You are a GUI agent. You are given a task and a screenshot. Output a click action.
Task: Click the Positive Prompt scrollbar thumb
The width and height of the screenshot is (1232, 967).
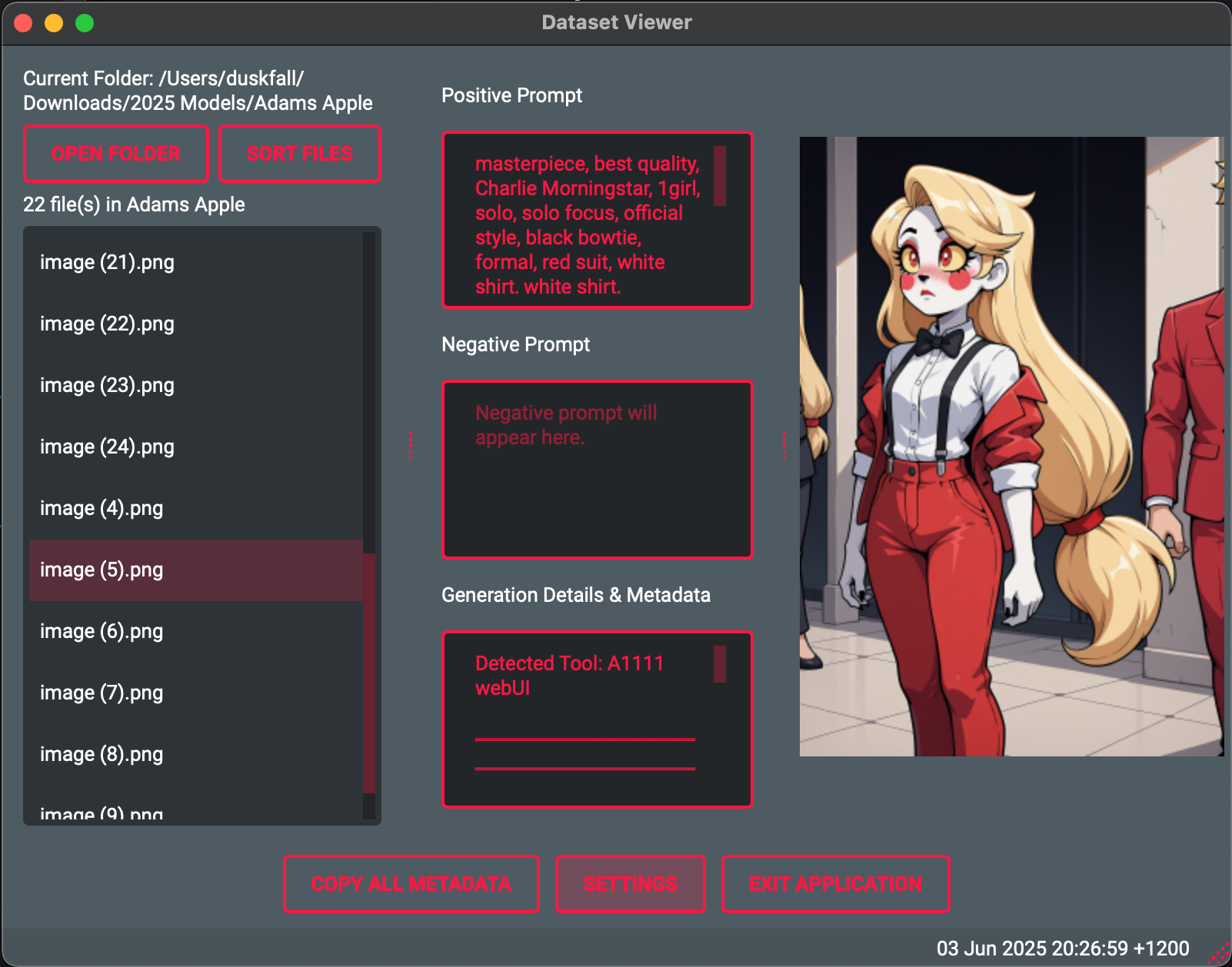pyautogui.click(x=720, y=176)
